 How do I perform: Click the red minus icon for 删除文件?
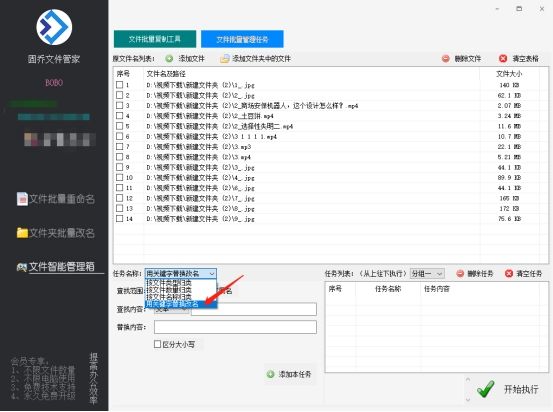446,59
